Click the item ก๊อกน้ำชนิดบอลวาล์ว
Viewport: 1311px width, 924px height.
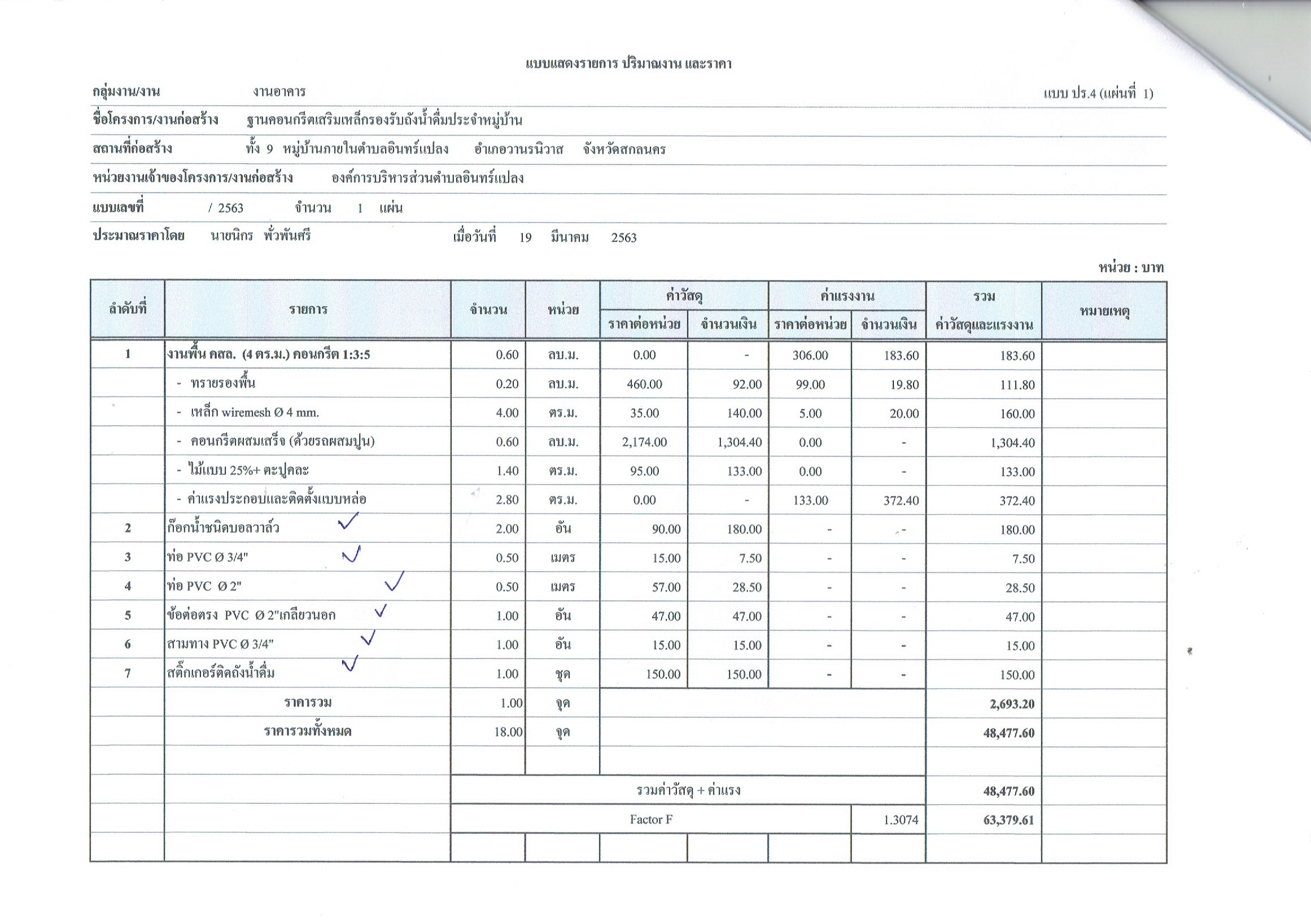[x=223, y=528]
